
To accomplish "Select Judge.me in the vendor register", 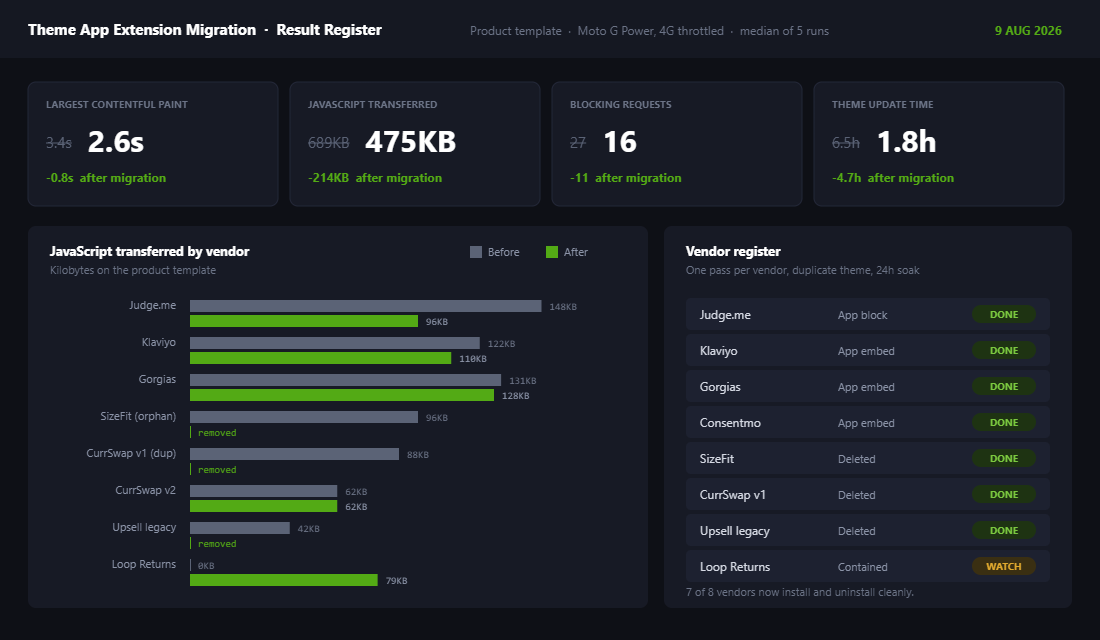I will [x=868, y=314].
